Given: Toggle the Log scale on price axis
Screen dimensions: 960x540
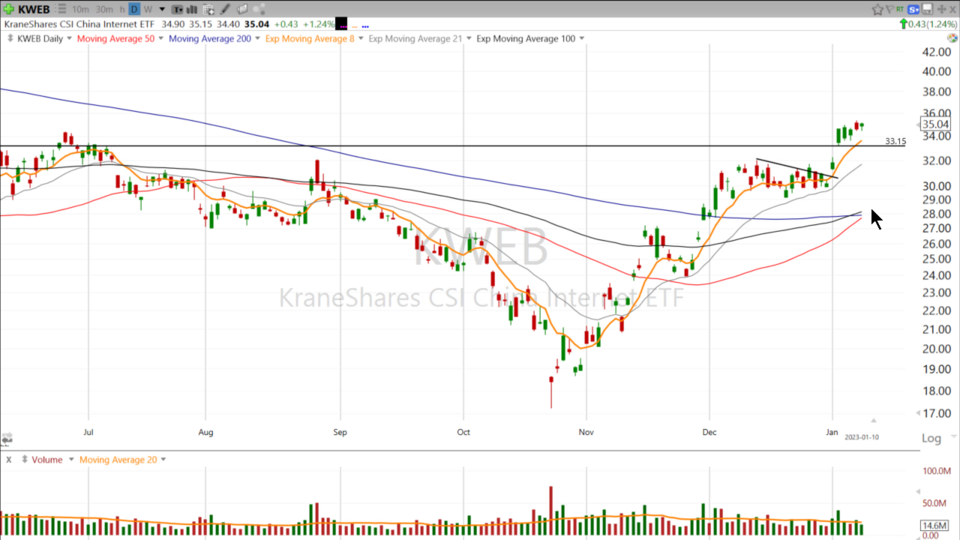Looking at the screenshot, I should tap(930, 438).
